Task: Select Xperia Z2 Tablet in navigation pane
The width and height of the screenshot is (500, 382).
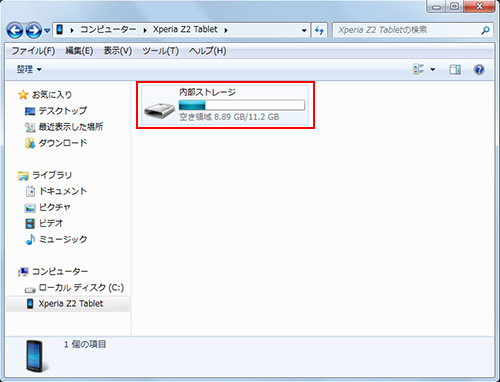Action: (71, 304)
